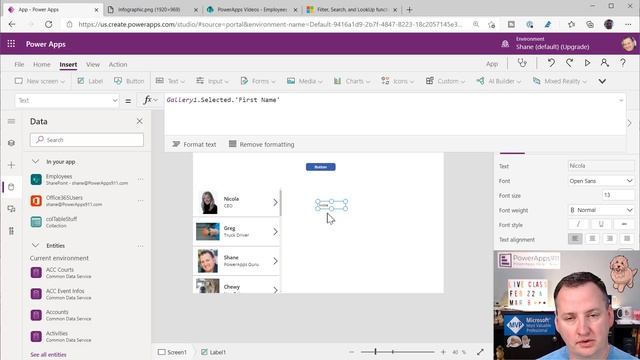Open the New screen dropdown
The image size is (640, 360).
click(x=40, y=81)
